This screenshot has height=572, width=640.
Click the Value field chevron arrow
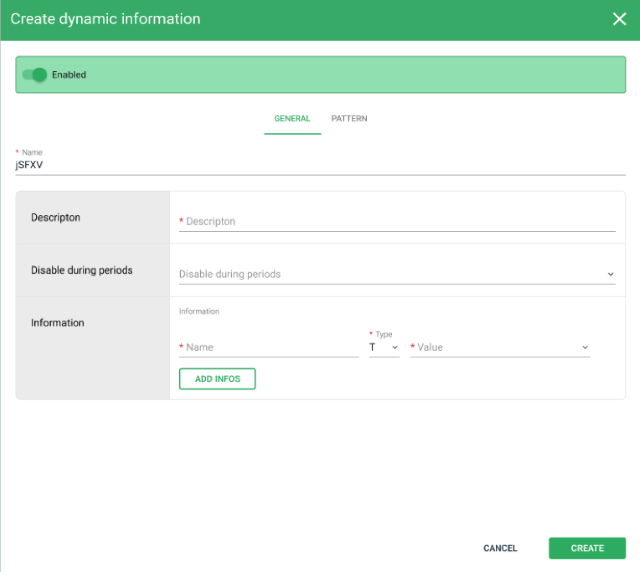585,348
